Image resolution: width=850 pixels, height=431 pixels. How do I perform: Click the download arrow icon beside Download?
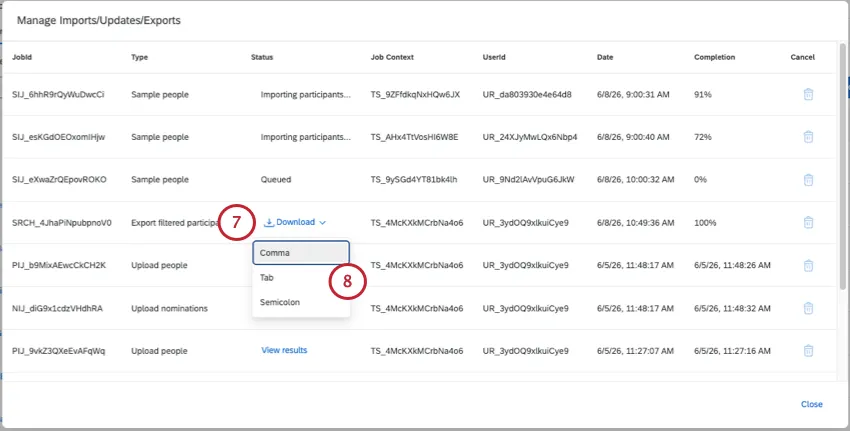tap(269, 222)
